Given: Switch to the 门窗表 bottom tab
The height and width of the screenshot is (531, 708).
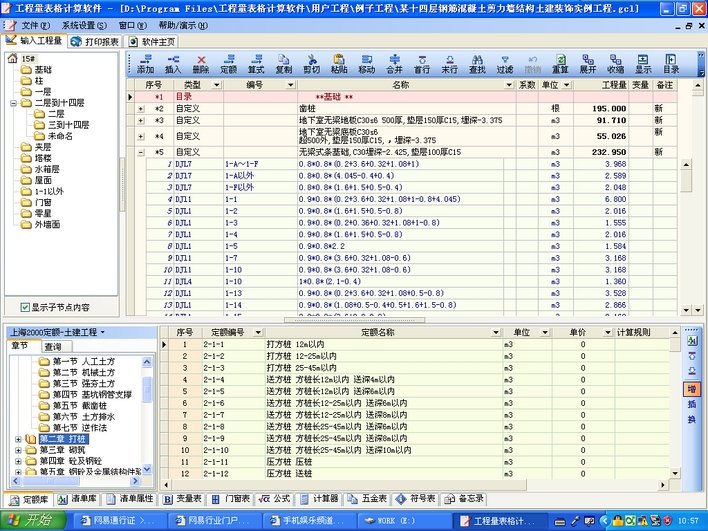Looking at the screenshot, I should 231,499.
